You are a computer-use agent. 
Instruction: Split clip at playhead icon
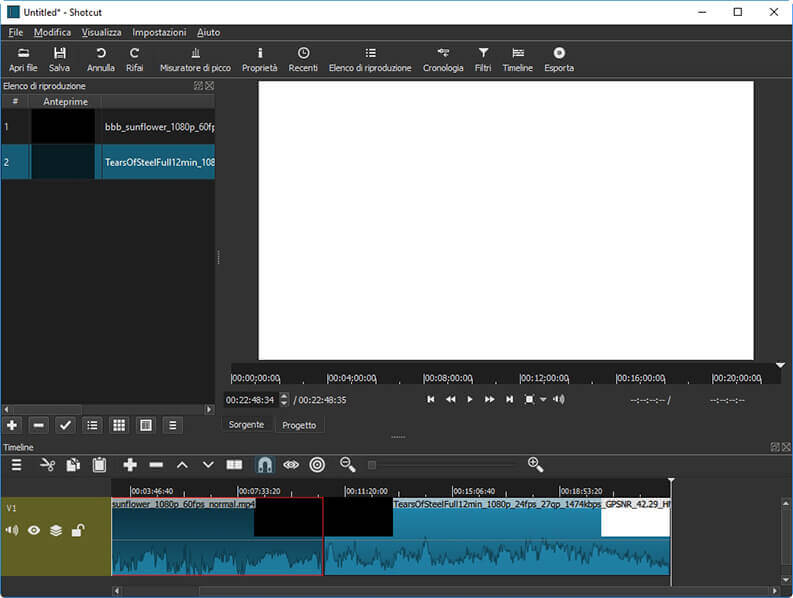tap(234, 464)
